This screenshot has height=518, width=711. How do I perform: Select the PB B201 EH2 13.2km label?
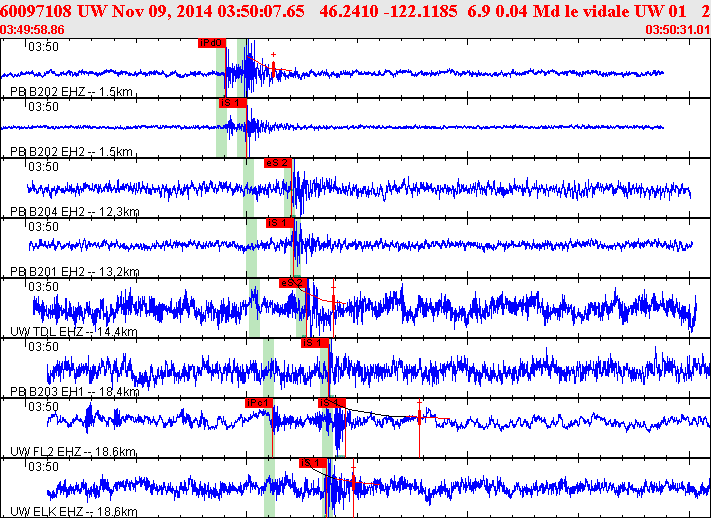74,272
